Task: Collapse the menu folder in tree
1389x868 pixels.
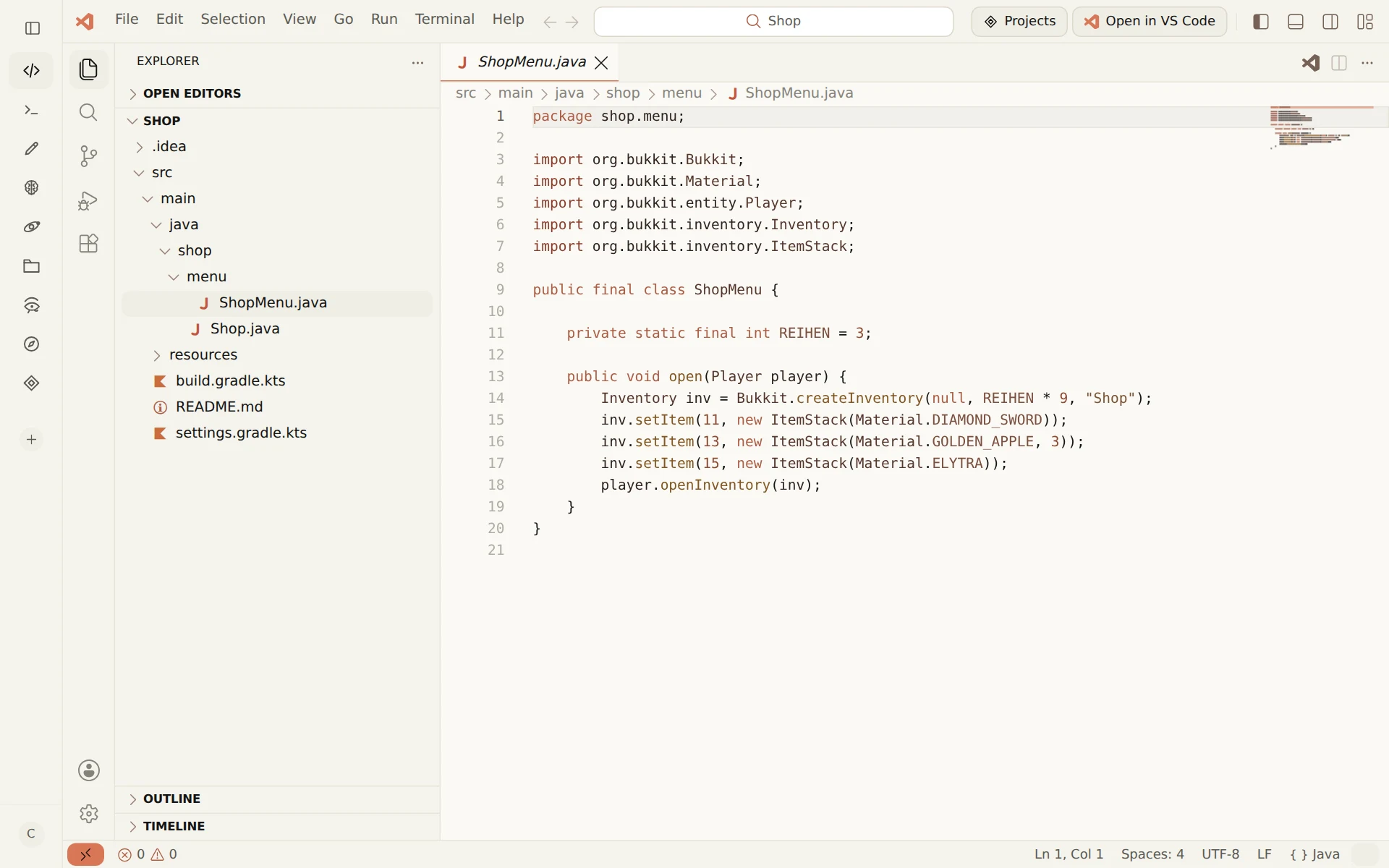Action: pyautogui.click(x=277, y=276)
